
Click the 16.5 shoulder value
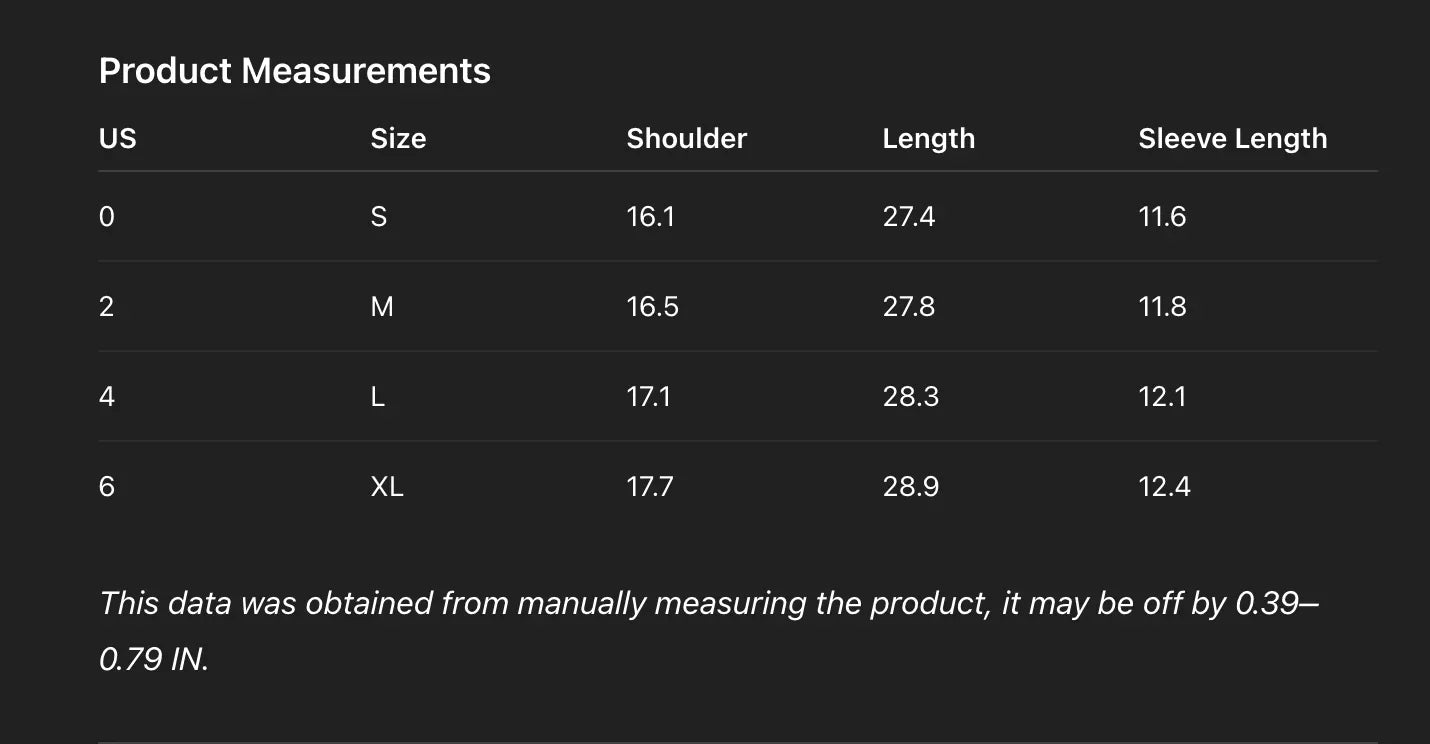(x=652, y=306)
